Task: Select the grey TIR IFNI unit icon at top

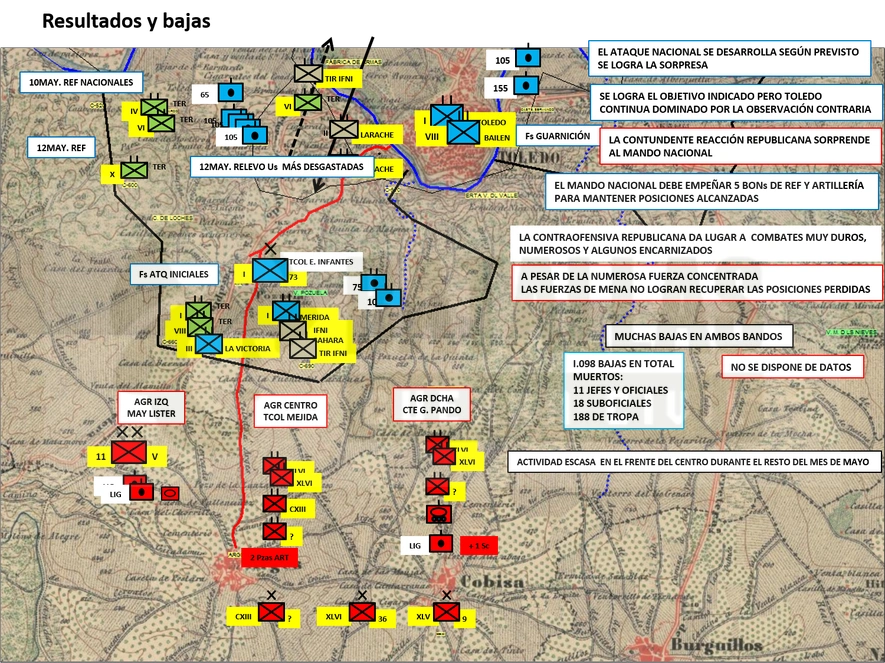Action: point(308,73)
